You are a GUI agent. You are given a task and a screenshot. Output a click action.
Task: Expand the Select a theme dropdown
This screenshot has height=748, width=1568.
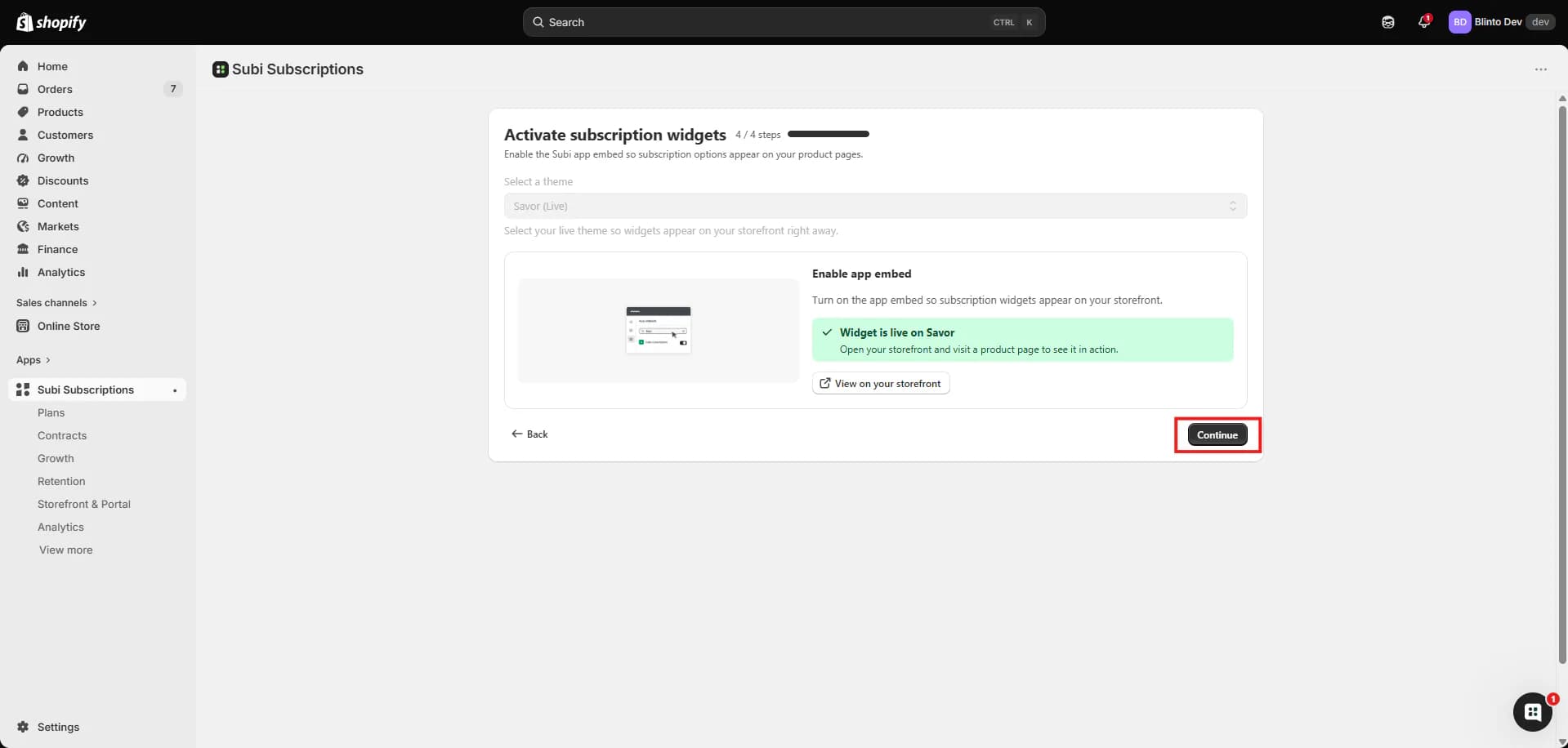(x=875, y=206)
